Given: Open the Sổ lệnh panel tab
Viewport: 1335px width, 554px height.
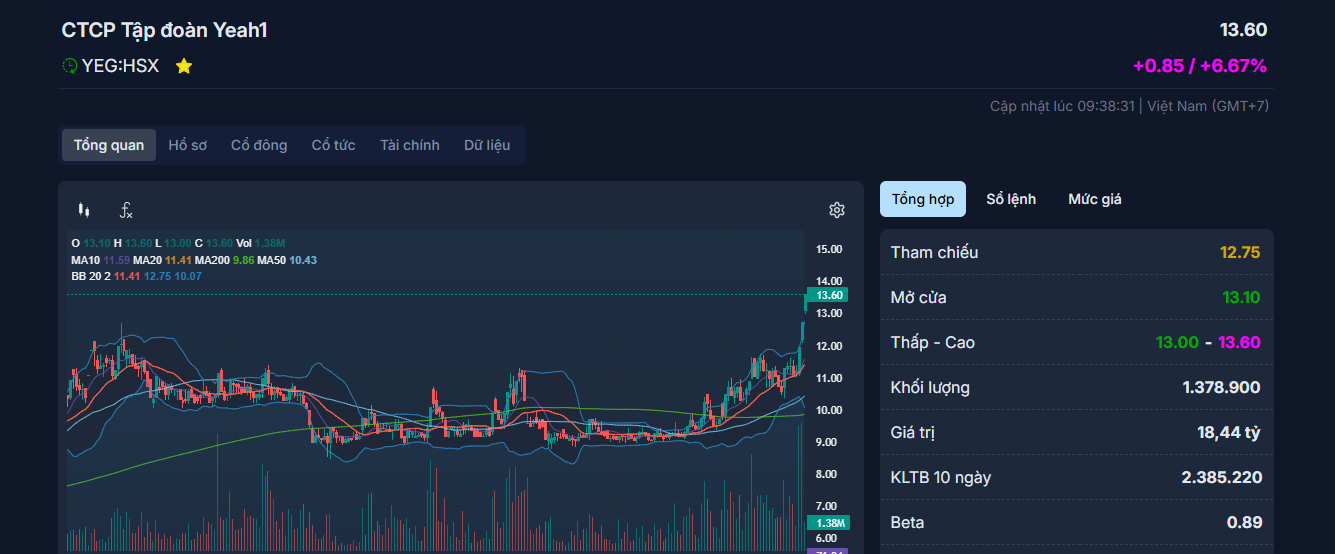Looking at the screenshot, I should click(x=1011, y=199).
